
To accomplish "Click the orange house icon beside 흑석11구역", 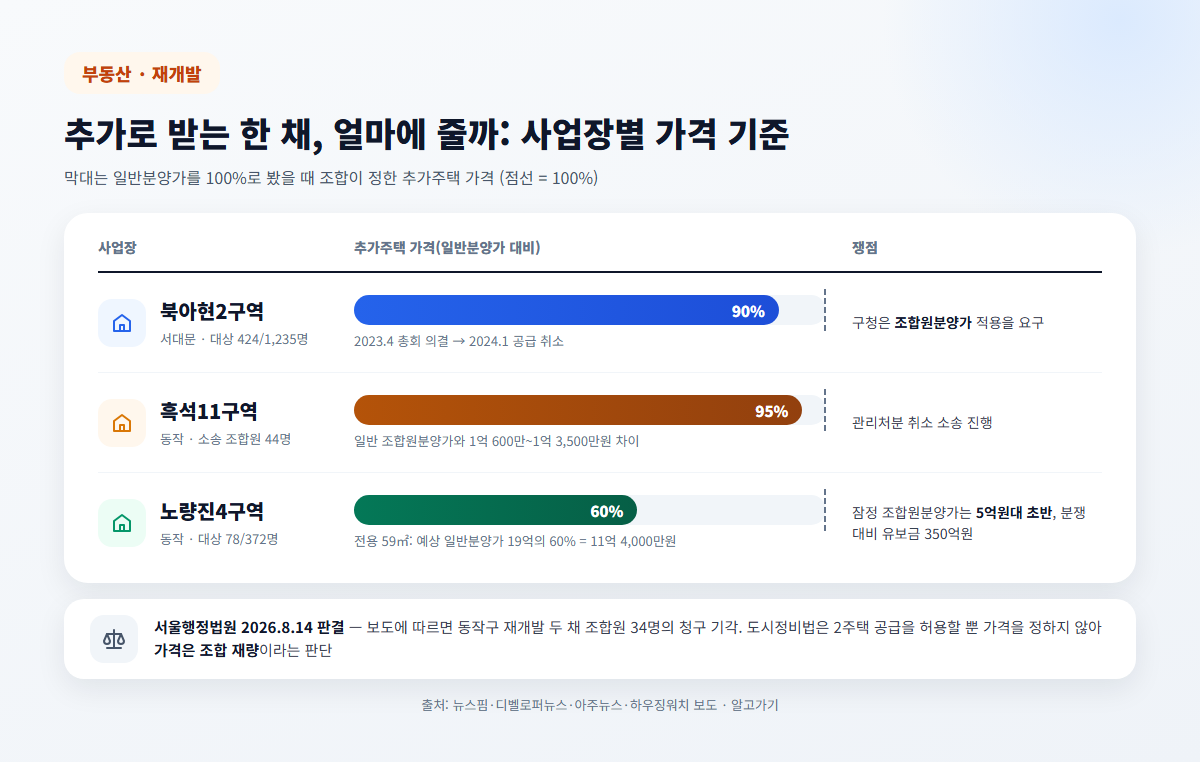I will (122, 423).
